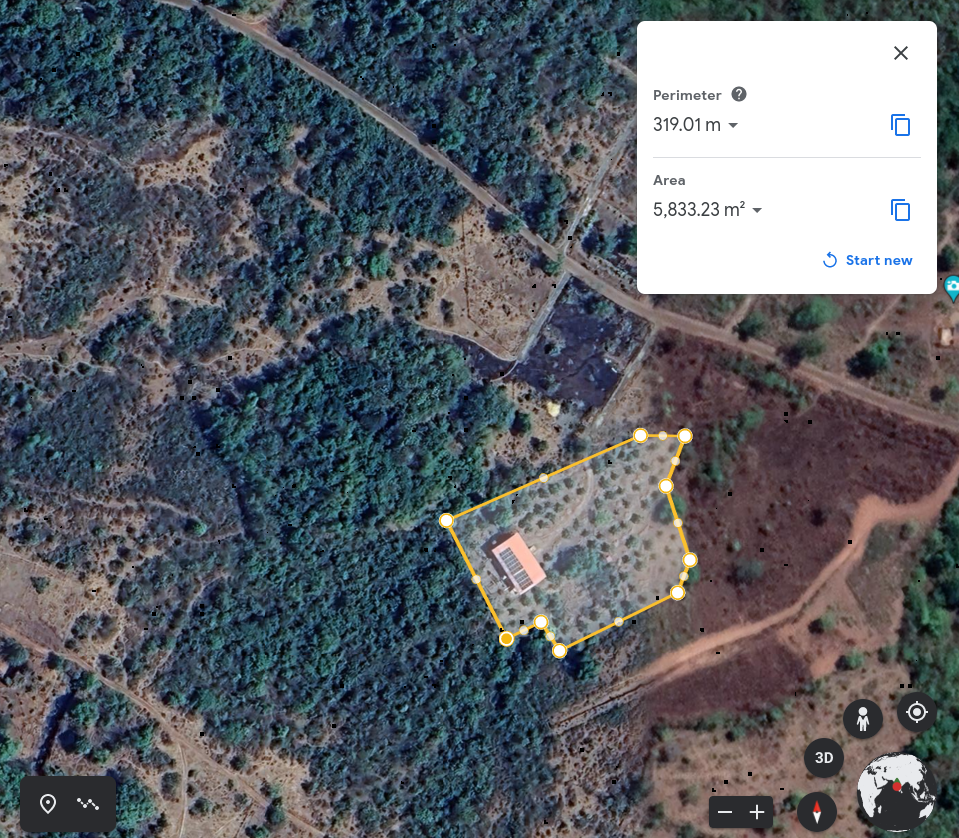The width and height of the screenshot is (959, 838).
Task: Open the Perimeter help question mark
Action: point(739,94)
